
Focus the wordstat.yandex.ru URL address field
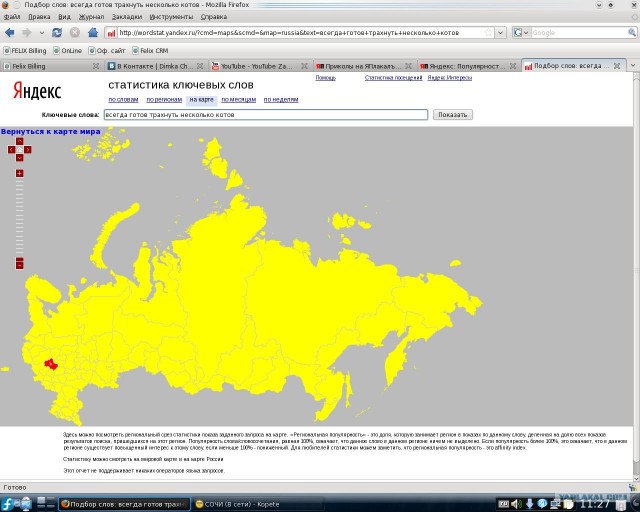coord(300,33)
